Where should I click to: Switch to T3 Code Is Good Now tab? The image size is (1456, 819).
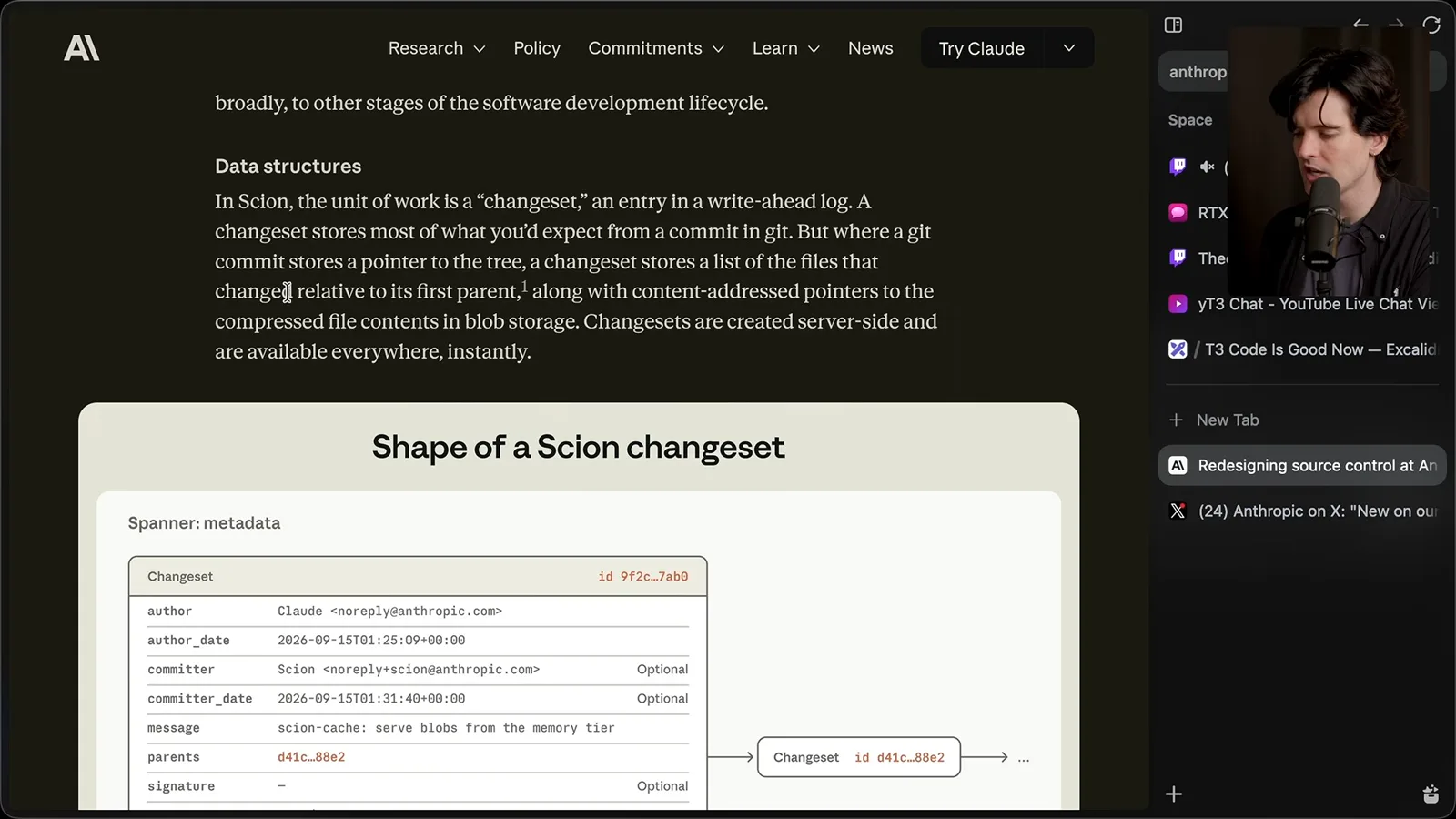pyautogui.click(x=1302, y=349)
